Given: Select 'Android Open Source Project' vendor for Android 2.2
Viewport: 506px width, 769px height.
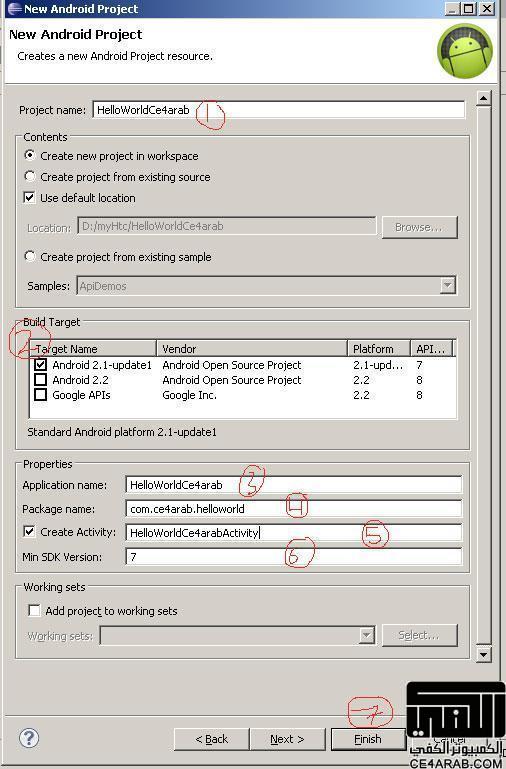Looking at the screenshot, I should tap(231, 380).
